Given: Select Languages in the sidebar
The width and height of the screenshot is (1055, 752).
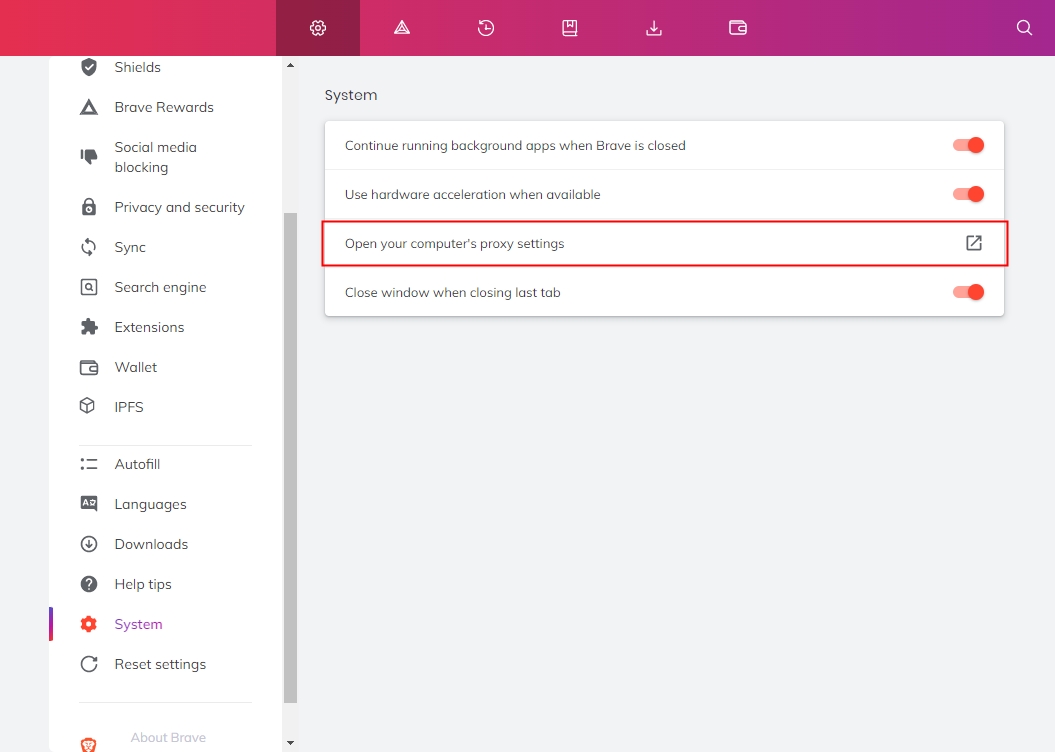Looking at the screenshot, I should point(150,504).
